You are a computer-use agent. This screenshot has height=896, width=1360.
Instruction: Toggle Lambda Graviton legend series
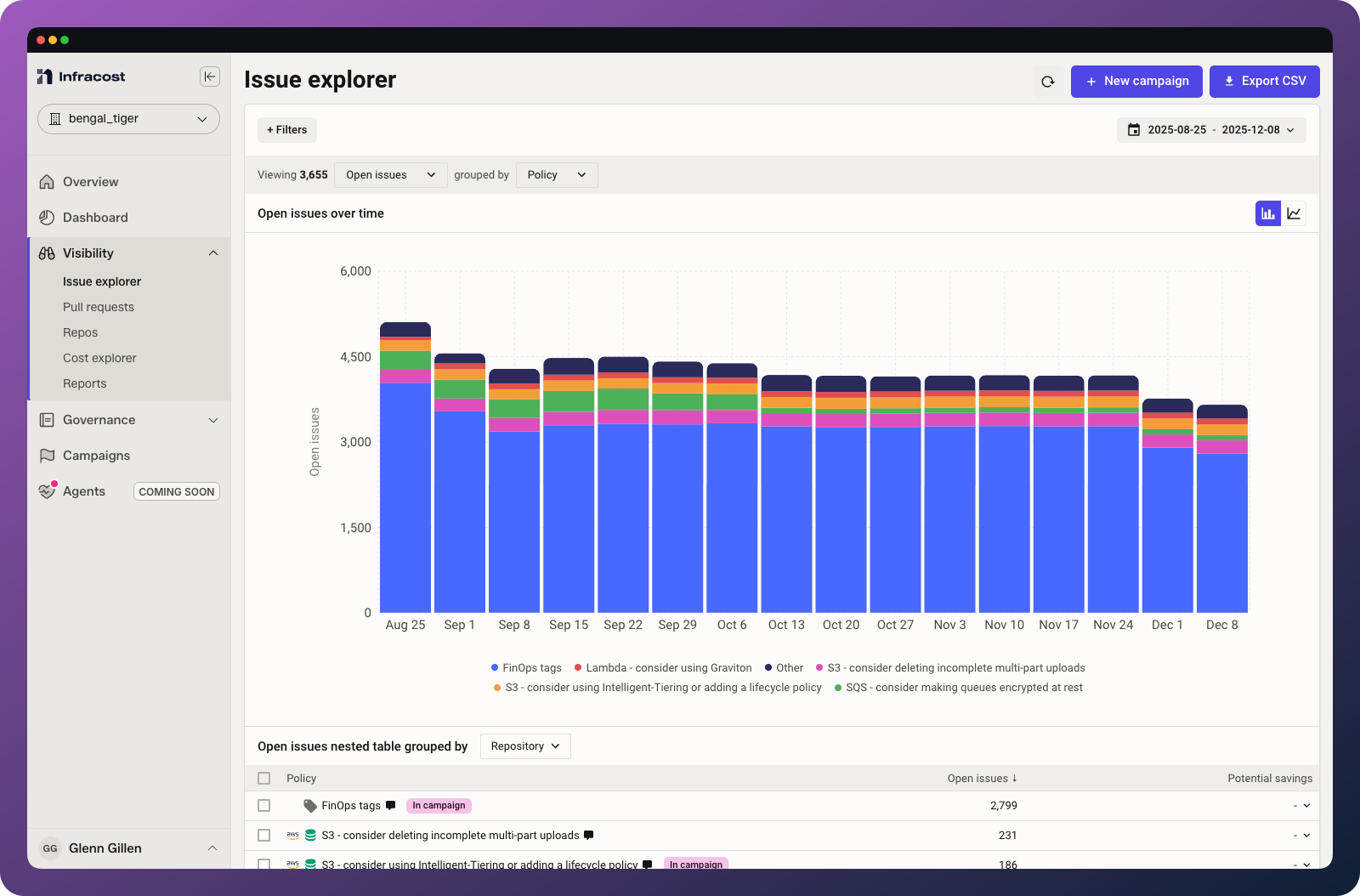point(663,668)
